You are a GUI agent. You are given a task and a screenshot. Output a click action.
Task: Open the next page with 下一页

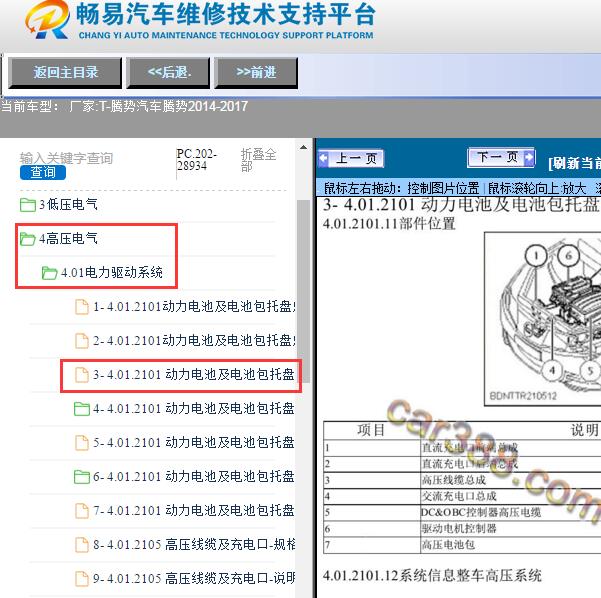tap(501, 157)
